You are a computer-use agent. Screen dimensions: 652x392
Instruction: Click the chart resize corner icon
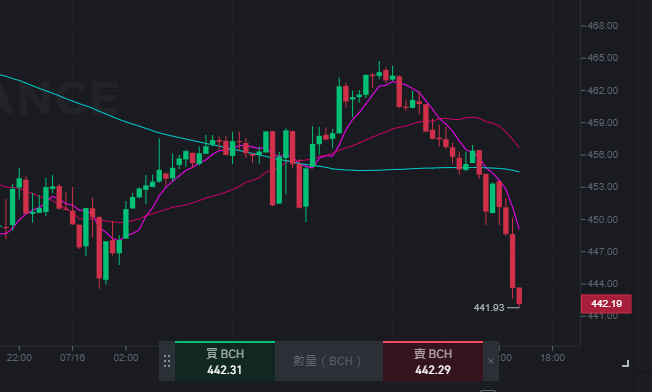click(625, 364)
